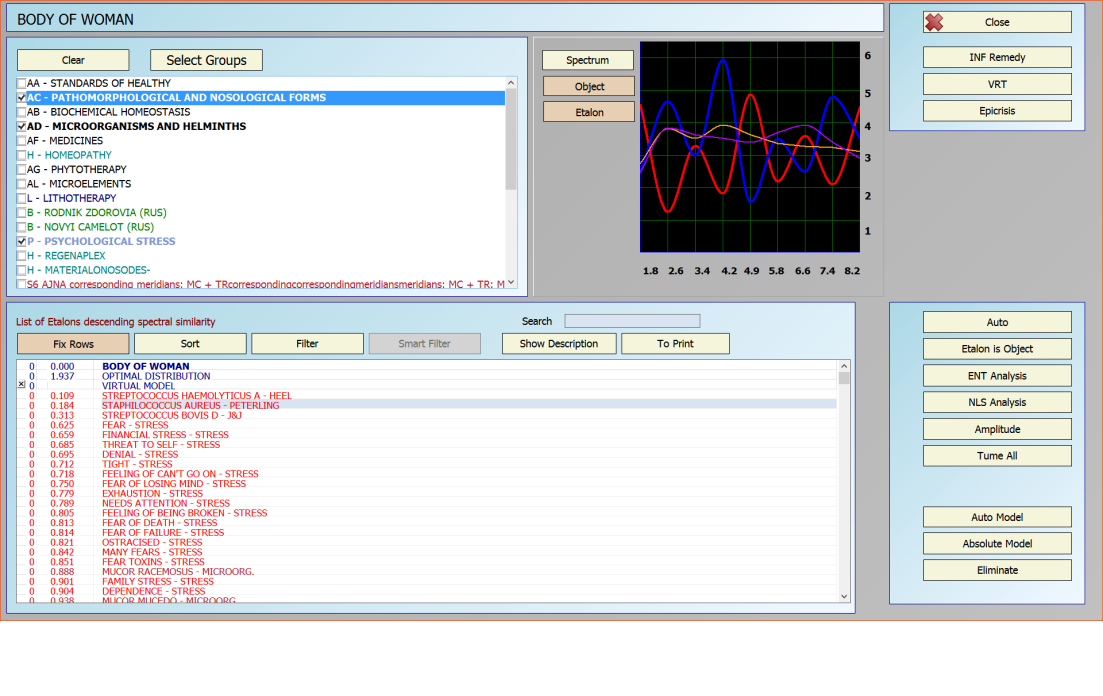Select STREPTOCOCCUS BOVIS D - J&J row
1103x696 pixels.
click(426, 415)
